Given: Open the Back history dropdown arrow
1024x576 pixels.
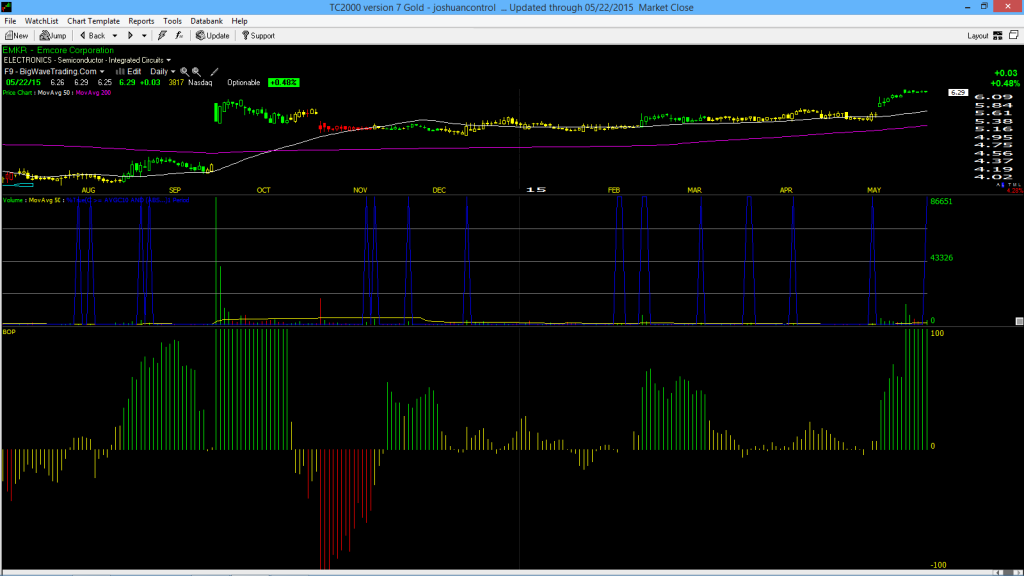Looking at the screenshot, I should tap(115, 36).
